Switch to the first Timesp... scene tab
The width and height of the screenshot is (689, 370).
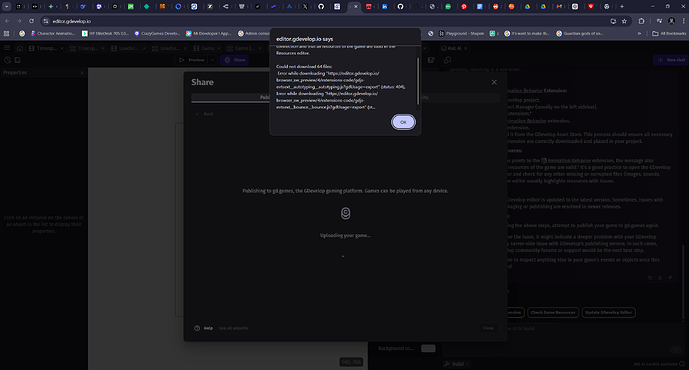click(x=46, y=48)
